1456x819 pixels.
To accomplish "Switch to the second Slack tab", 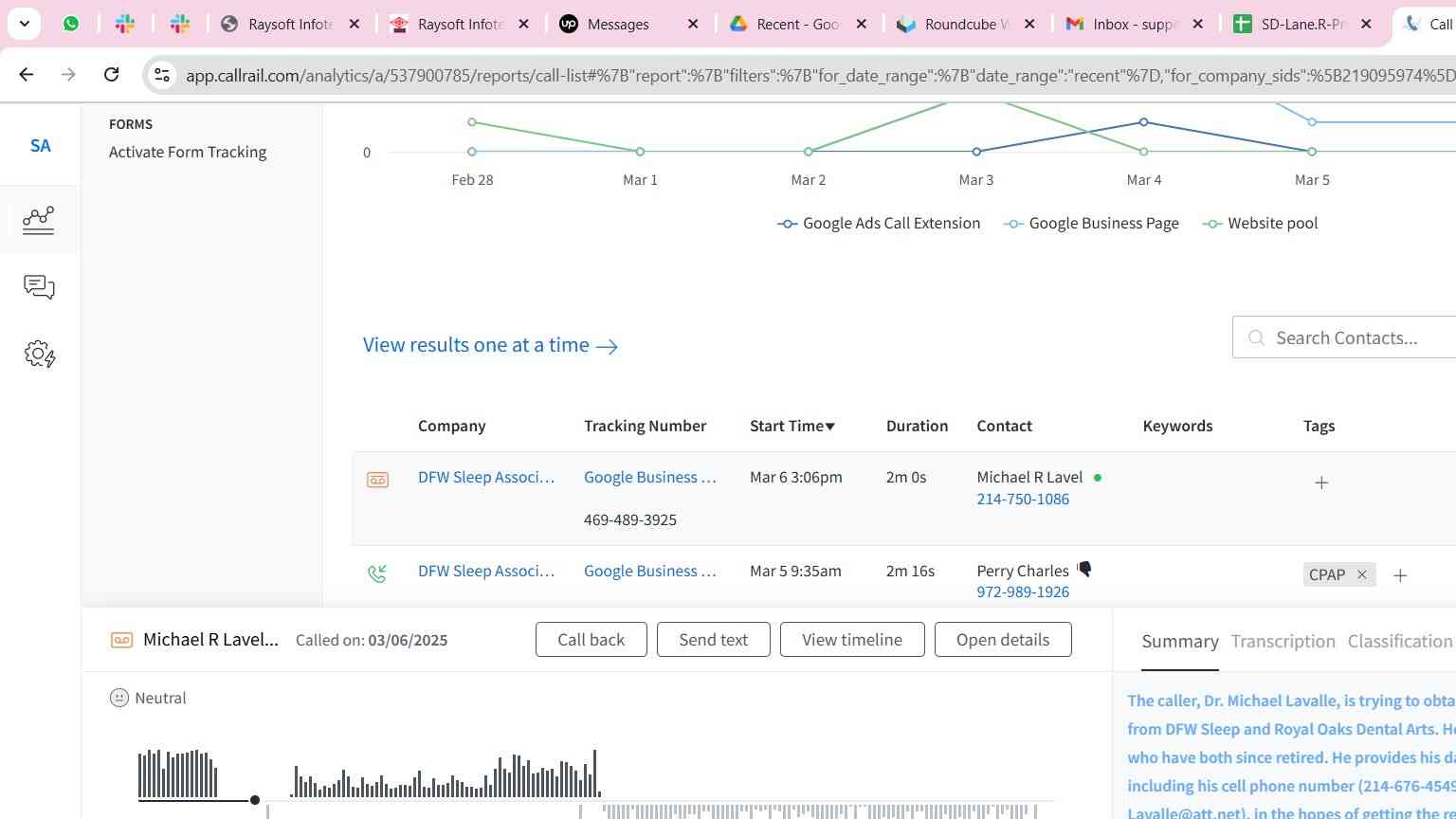I will coord(180,24).
